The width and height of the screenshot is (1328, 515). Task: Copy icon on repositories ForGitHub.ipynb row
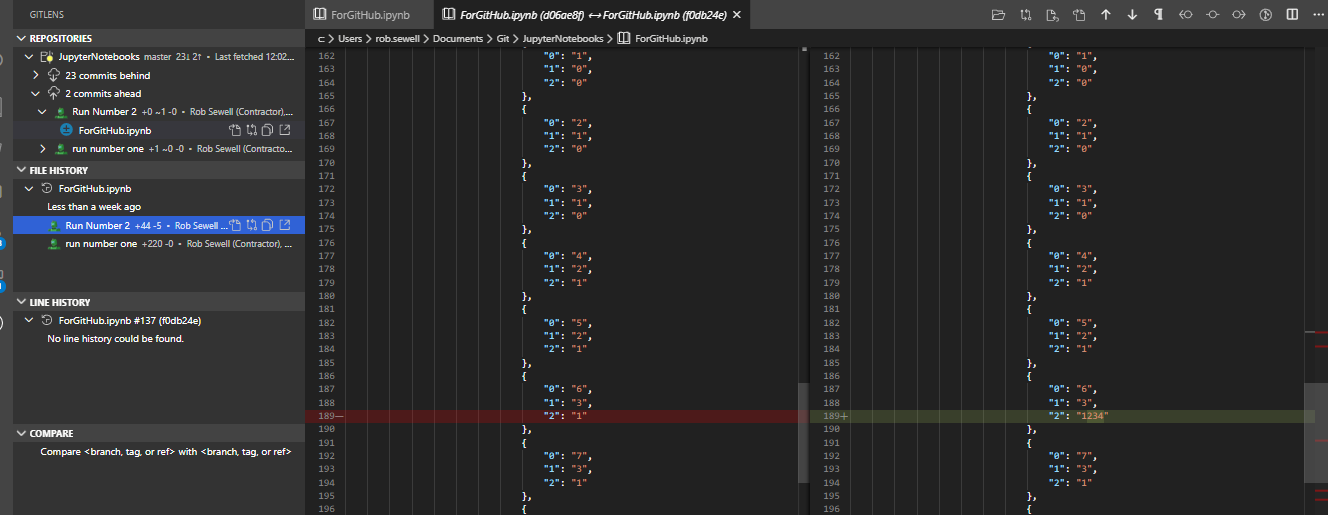pos(268,130)
